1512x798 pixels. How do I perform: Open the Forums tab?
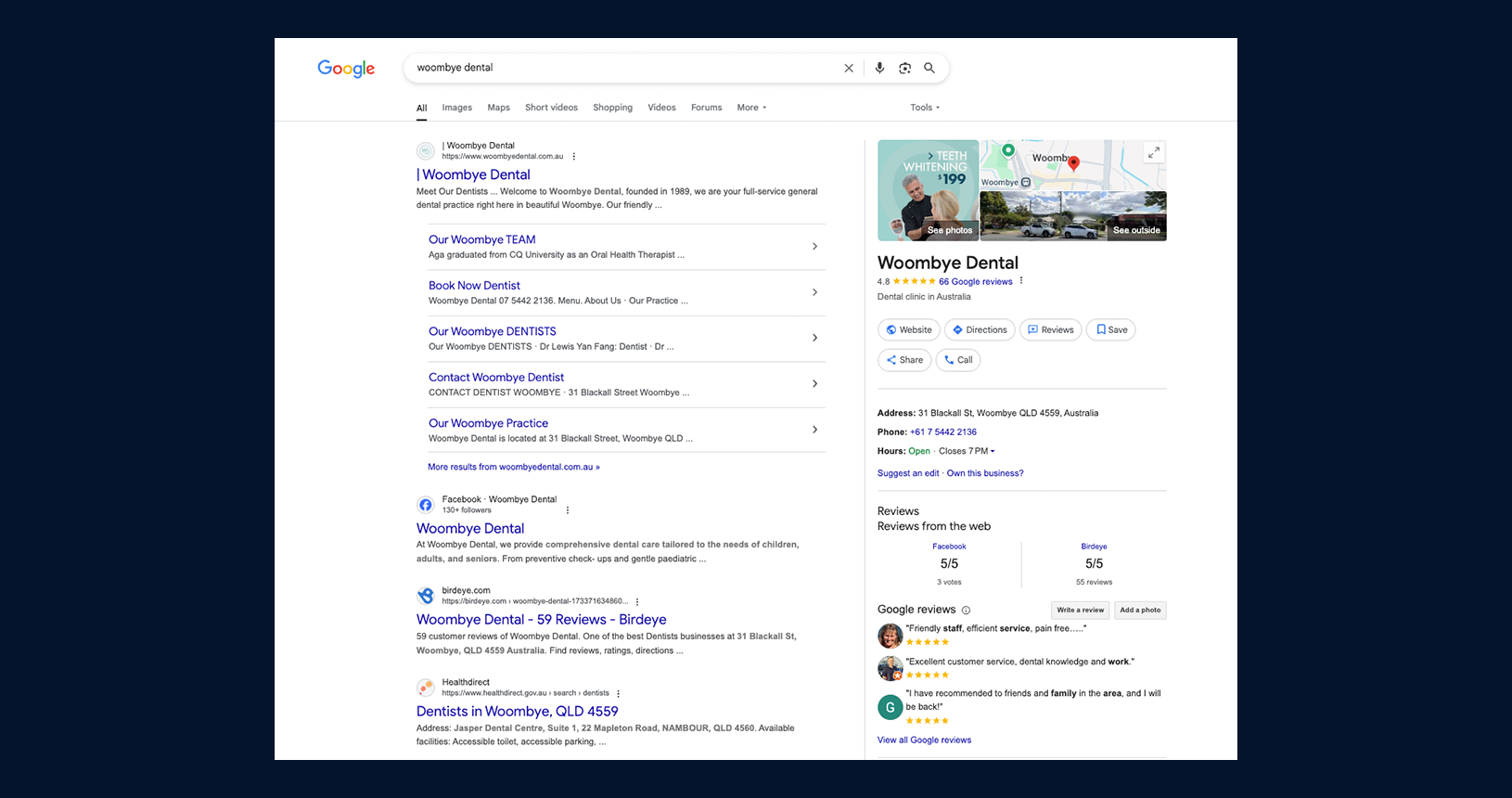(x=706, y=108)
